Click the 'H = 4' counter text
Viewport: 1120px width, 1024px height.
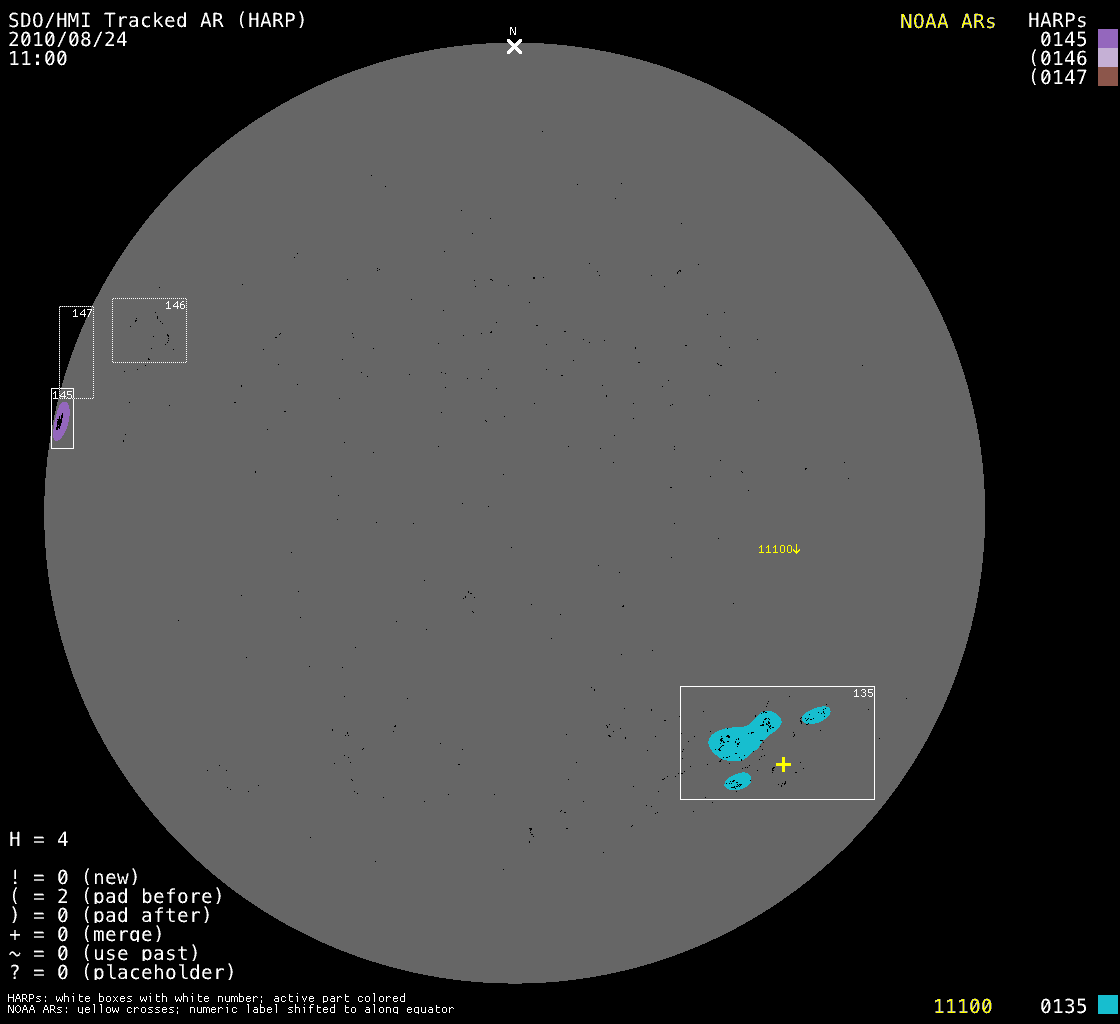point(39,839)
